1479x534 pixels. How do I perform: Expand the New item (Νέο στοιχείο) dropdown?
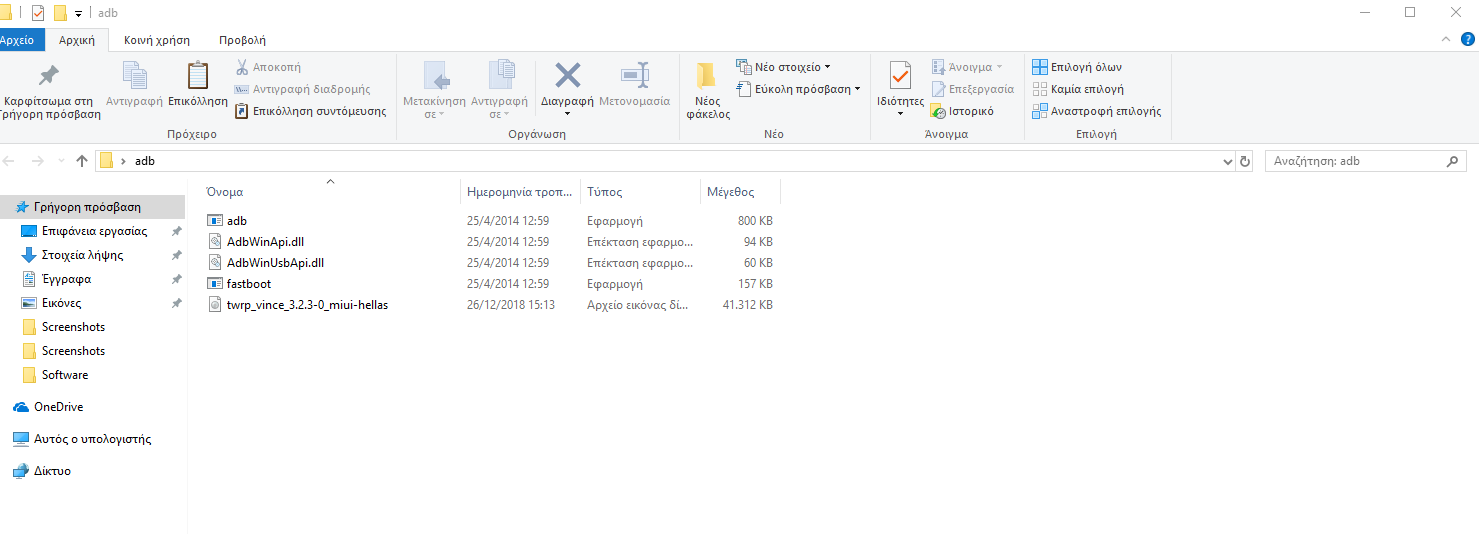coord(785,67)
